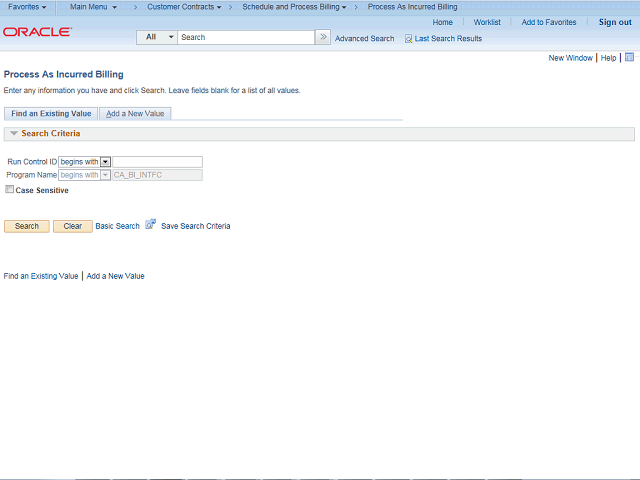
Task: Collapse the Search Criteria section
Action: pyautogui.click(x=13, y=133)
